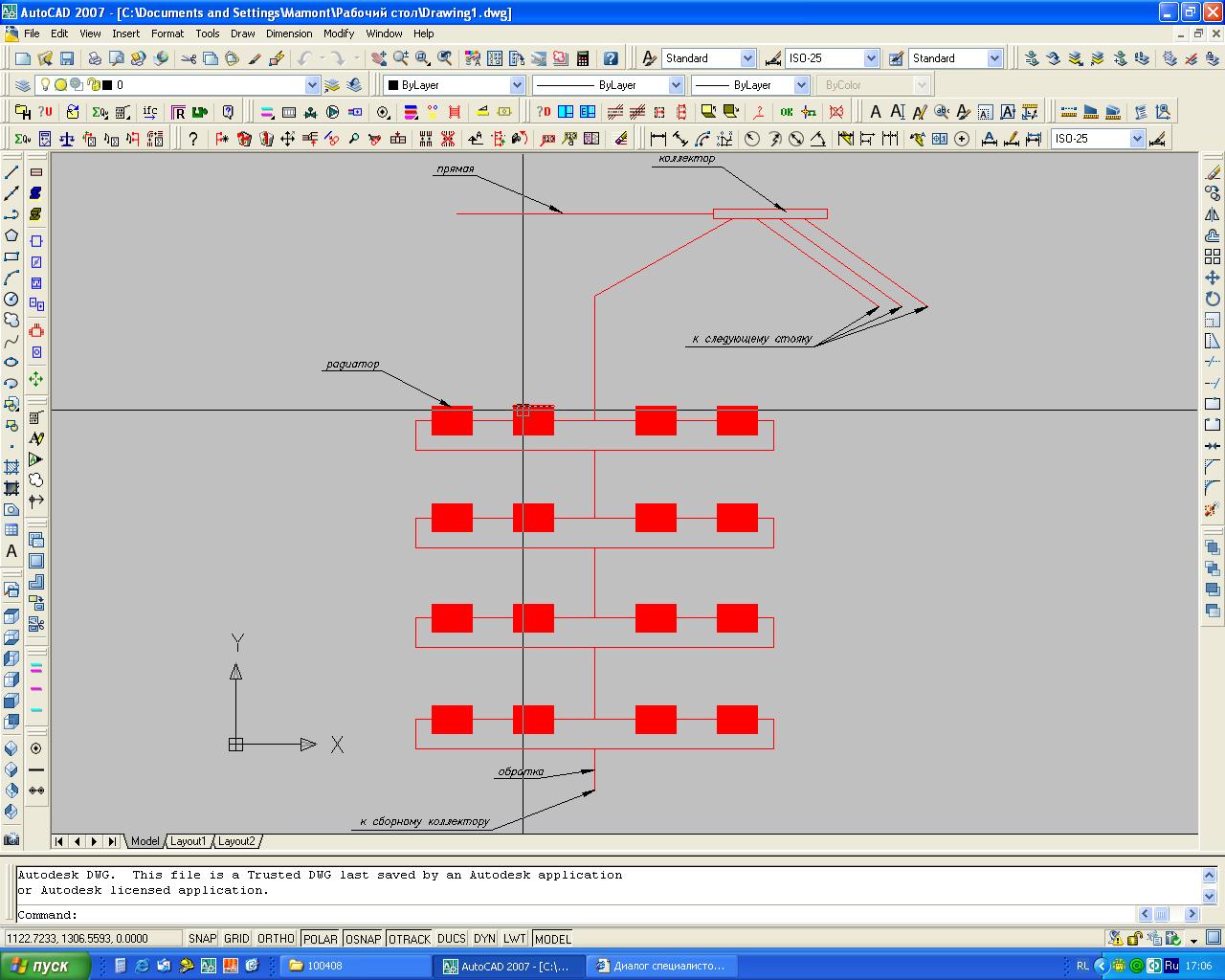Open the Plot (printer) icon

pos(95,58)
